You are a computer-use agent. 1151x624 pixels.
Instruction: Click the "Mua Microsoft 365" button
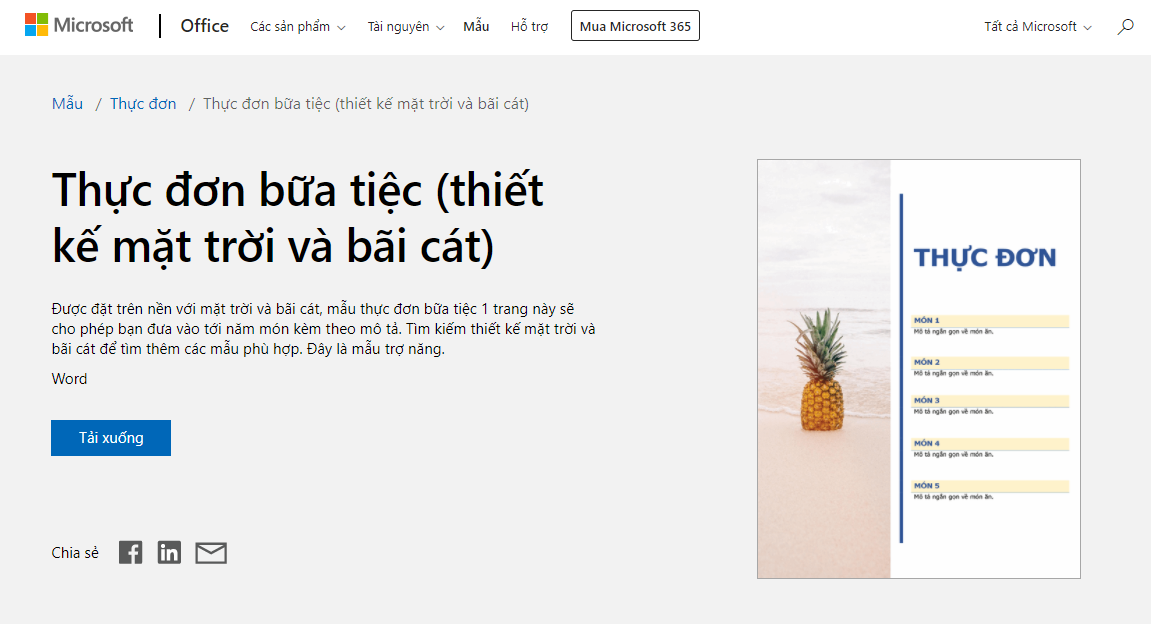(635, 25)
